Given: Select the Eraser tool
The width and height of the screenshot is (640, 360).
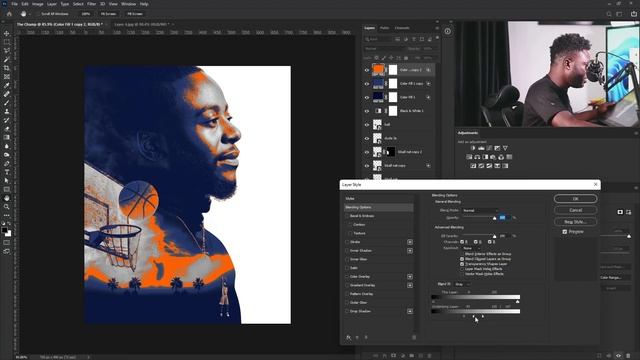Looking at the screenshot, I should pos(7,129).
